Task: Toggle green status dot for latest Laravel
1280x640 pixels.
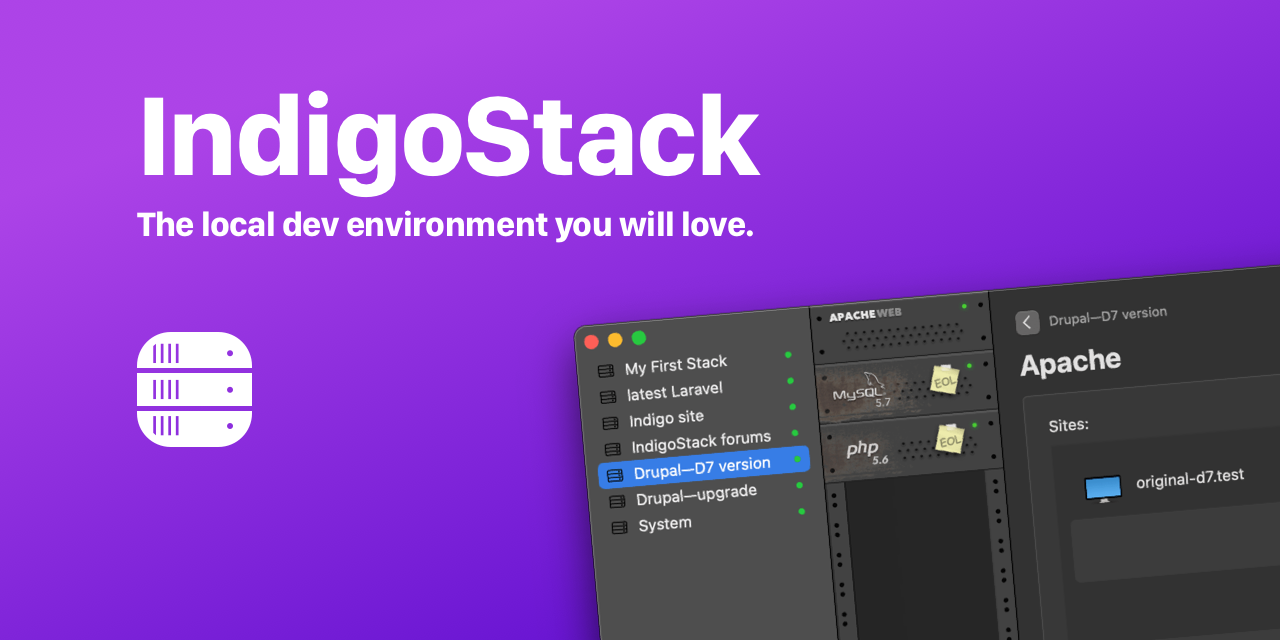Action: [x=790, y=381]
